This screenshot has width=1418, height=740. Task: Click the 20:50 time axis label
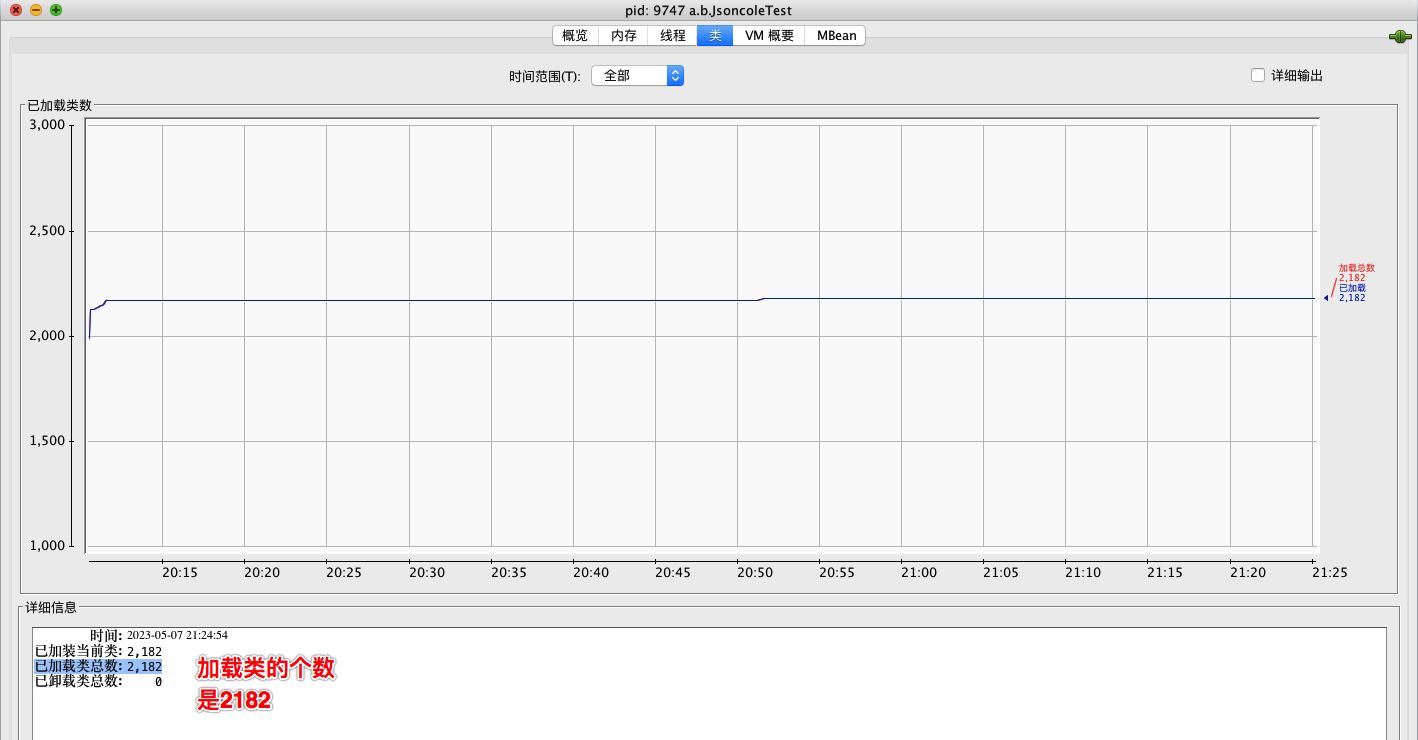pyautogui.click(x=755, y=573)
